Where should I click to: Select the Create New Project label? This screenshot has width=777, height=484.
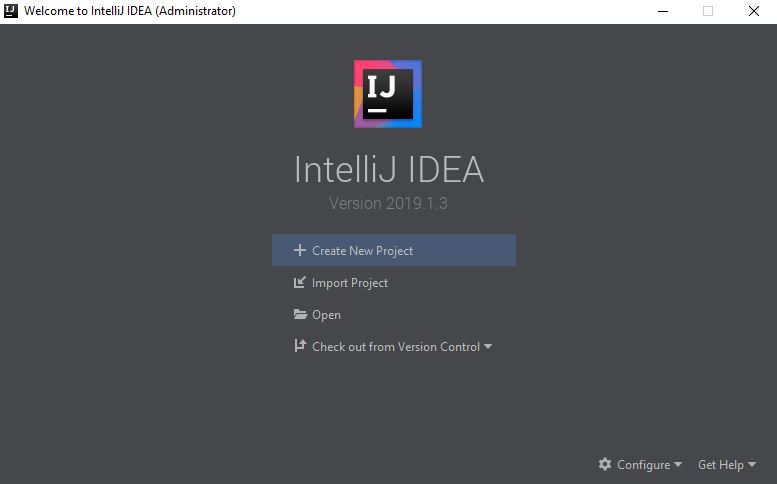[x=362, y=251]
